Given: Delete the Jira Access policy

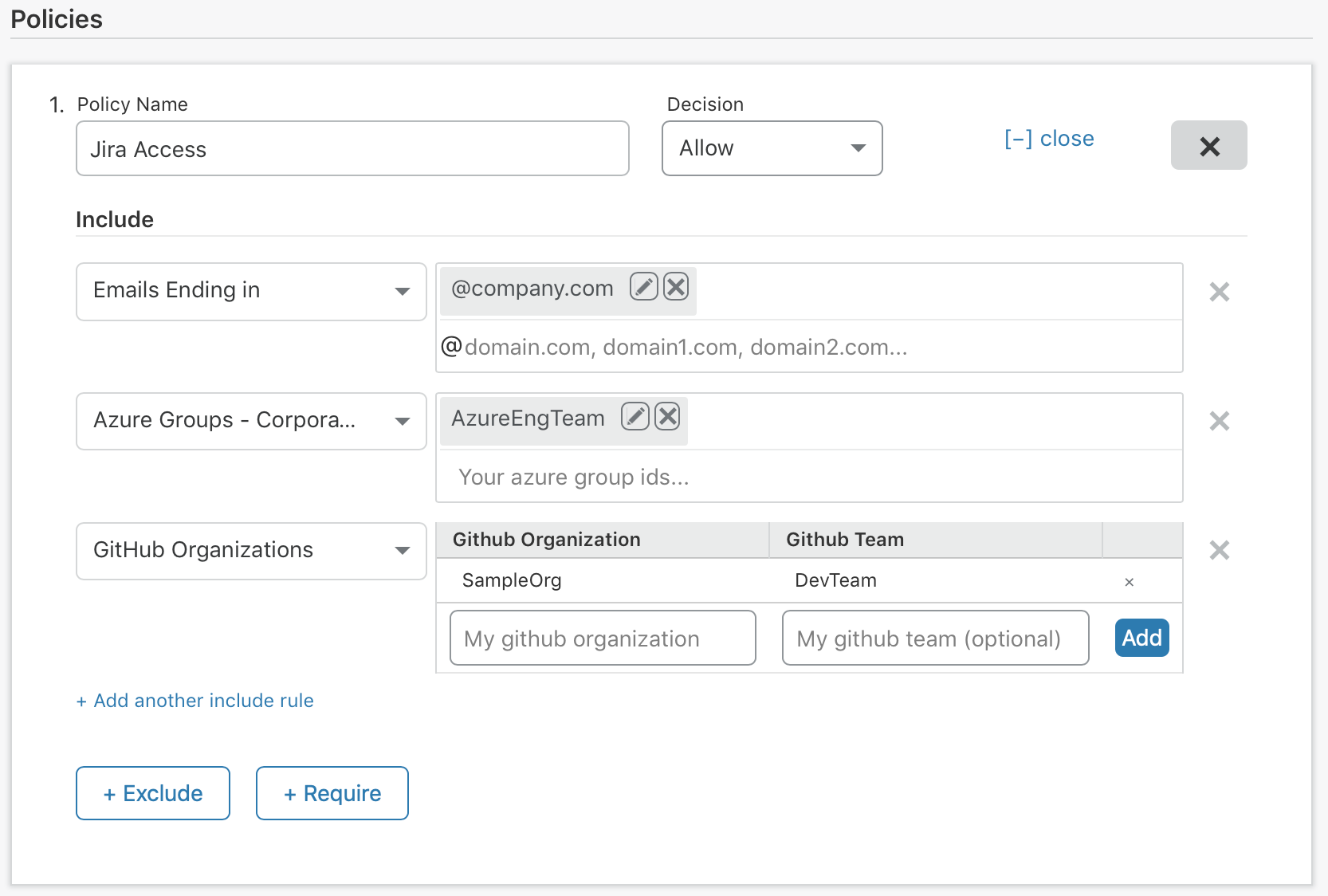Looking at the screenshot, I should click(x=1208, y=145).
